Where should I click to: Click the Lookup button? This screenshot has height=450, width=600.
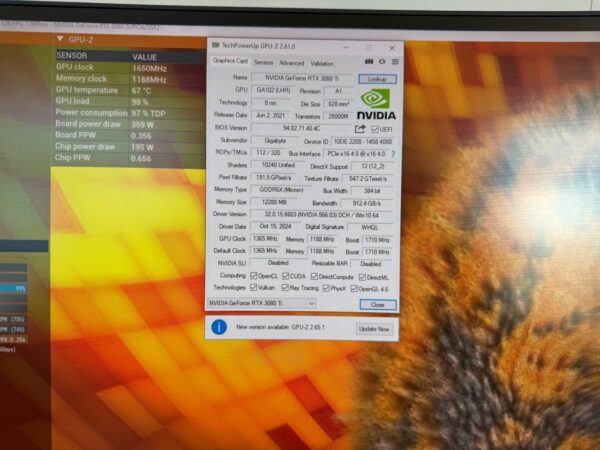click(377, 79)
